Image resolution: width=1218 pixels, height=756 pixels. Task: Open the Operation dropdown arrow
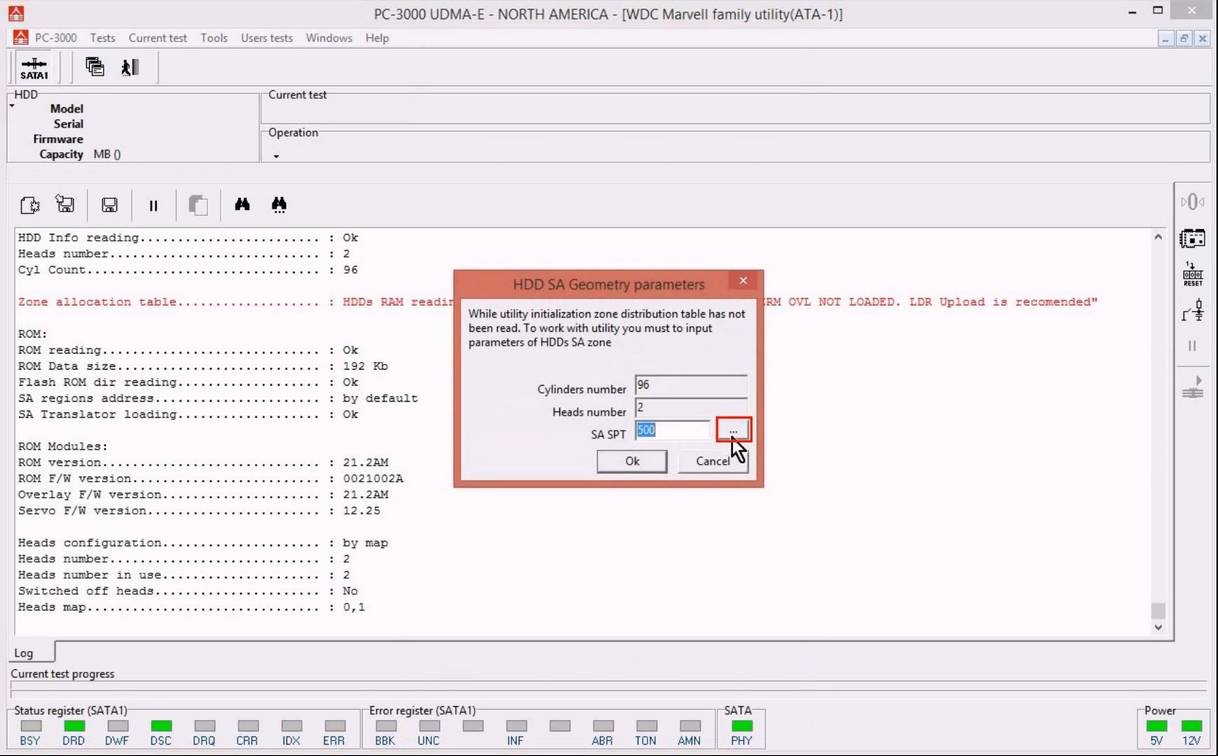(x=276, y=156)
